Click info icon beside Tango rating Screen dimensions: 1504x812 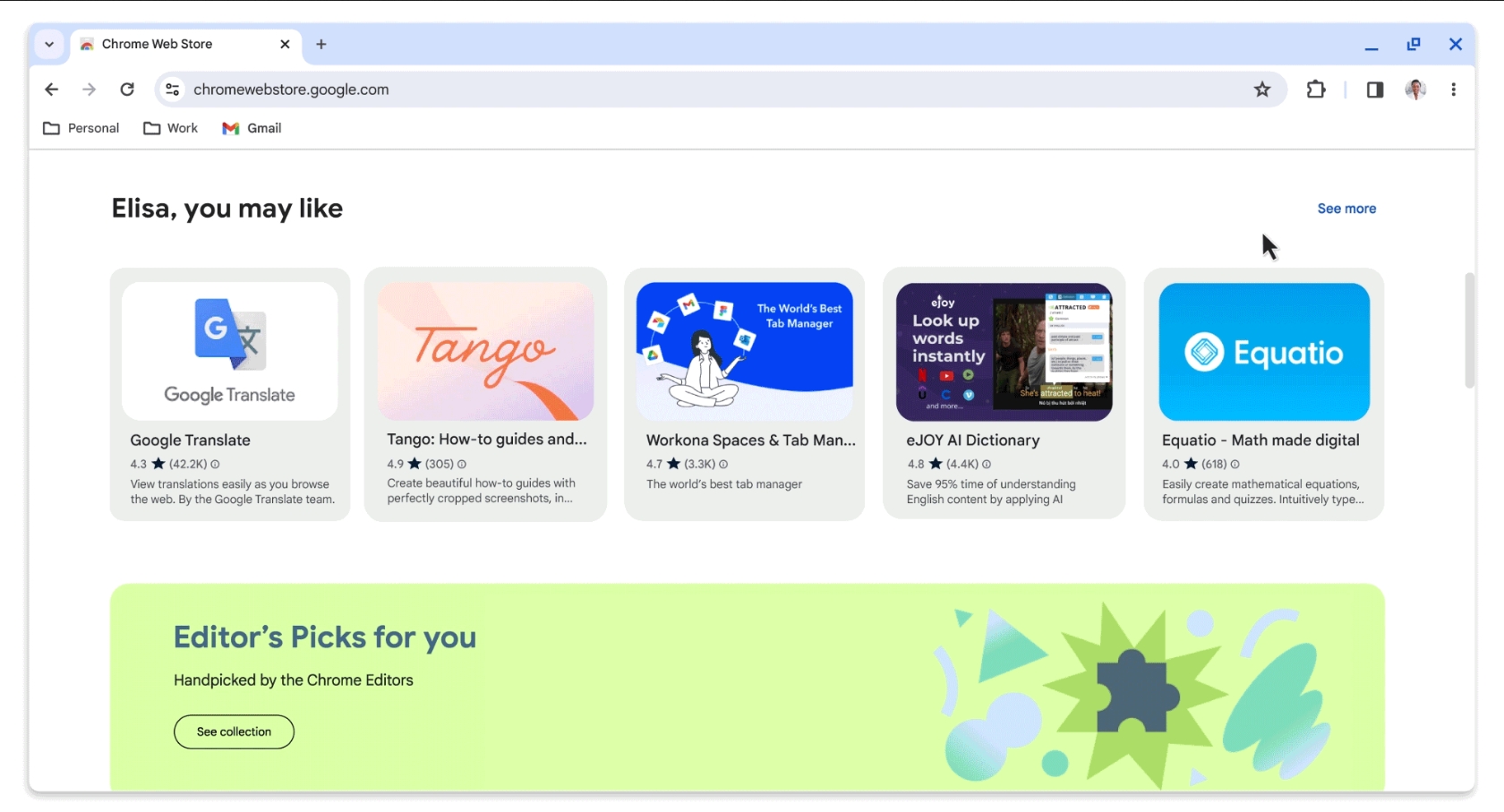pos(462,464)
